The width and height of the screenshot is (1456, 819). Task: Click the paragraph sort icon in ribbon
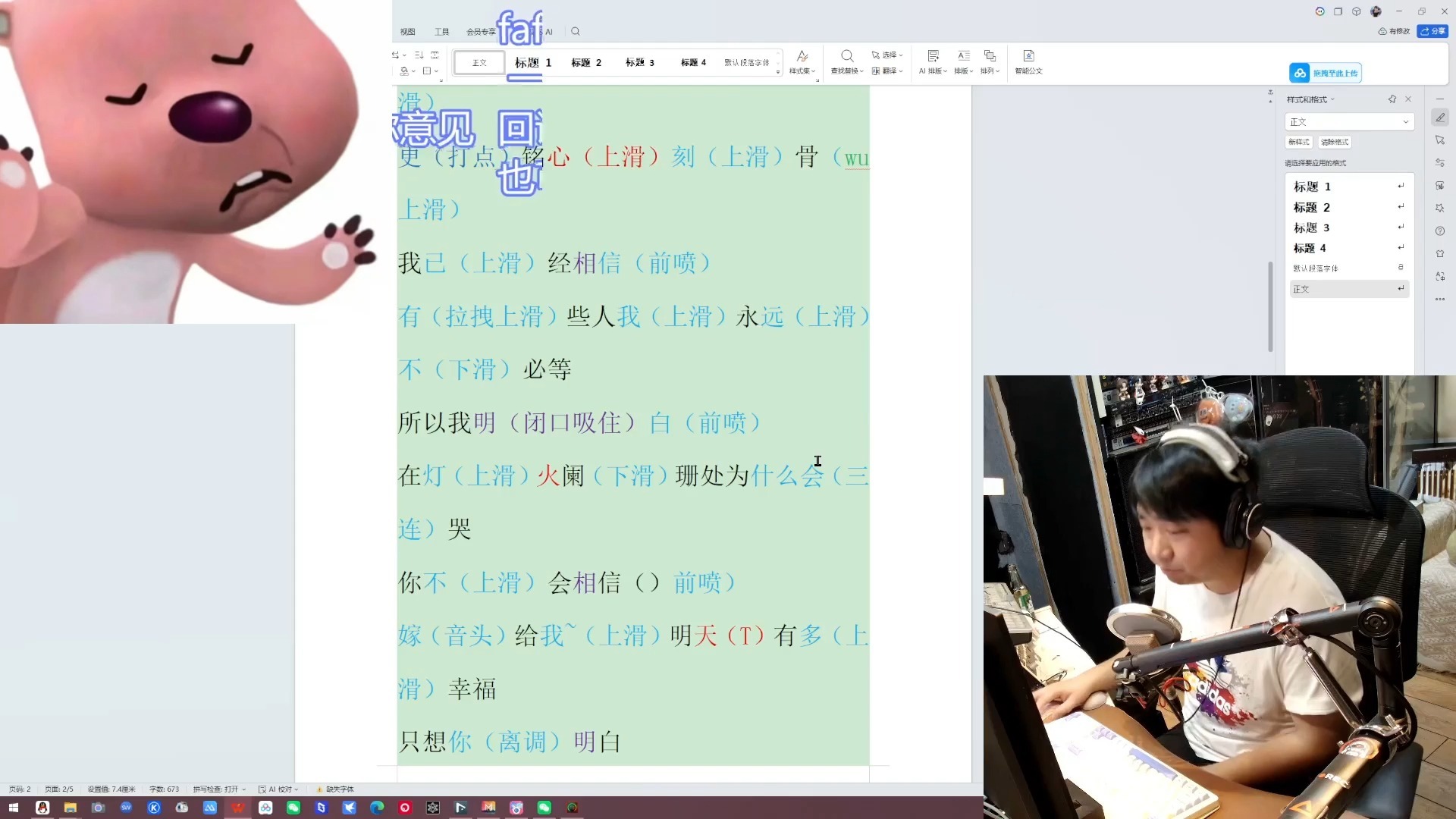[419, 55]
